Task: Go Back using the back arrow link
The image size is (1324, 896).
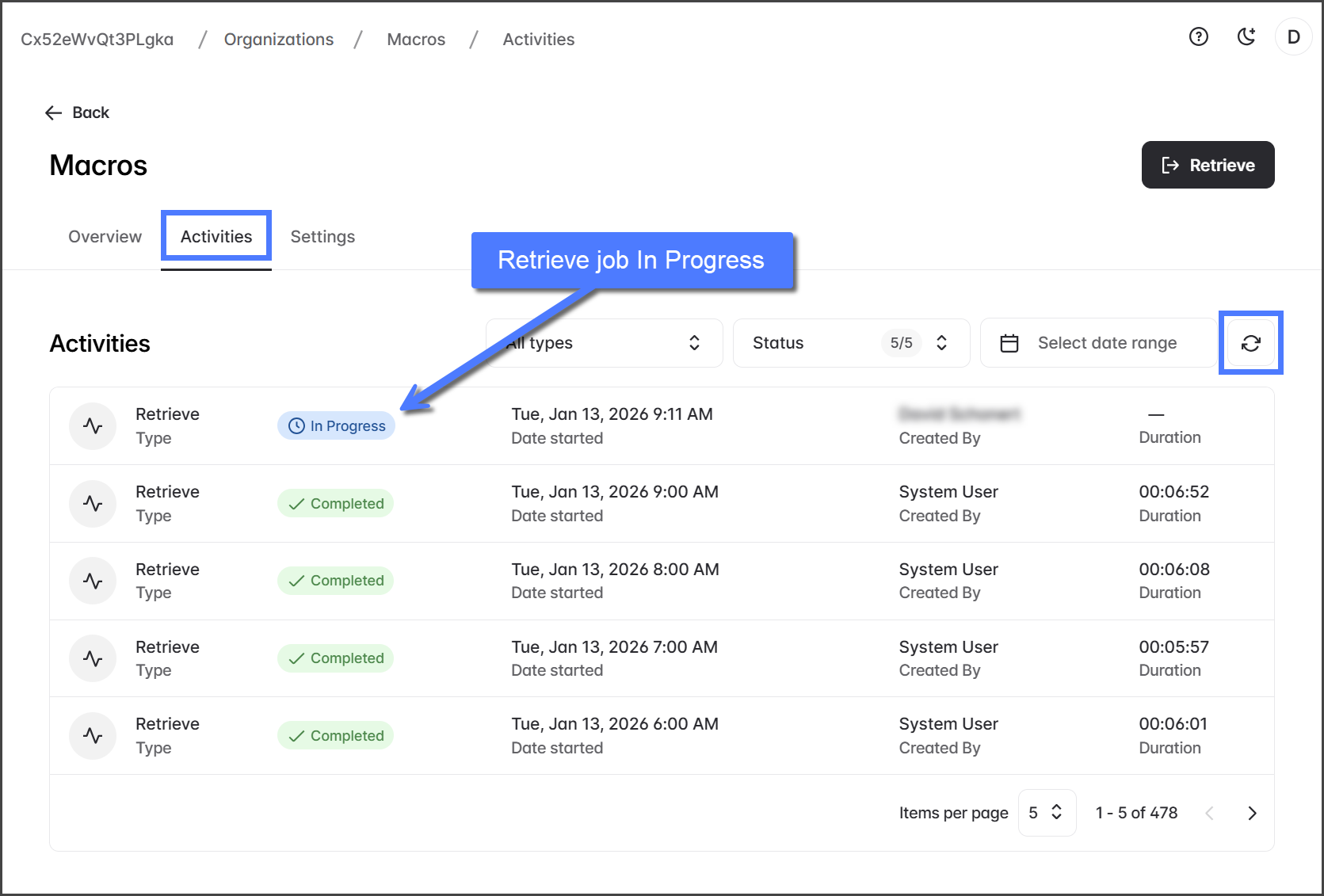Action: (x=78, y=112)
